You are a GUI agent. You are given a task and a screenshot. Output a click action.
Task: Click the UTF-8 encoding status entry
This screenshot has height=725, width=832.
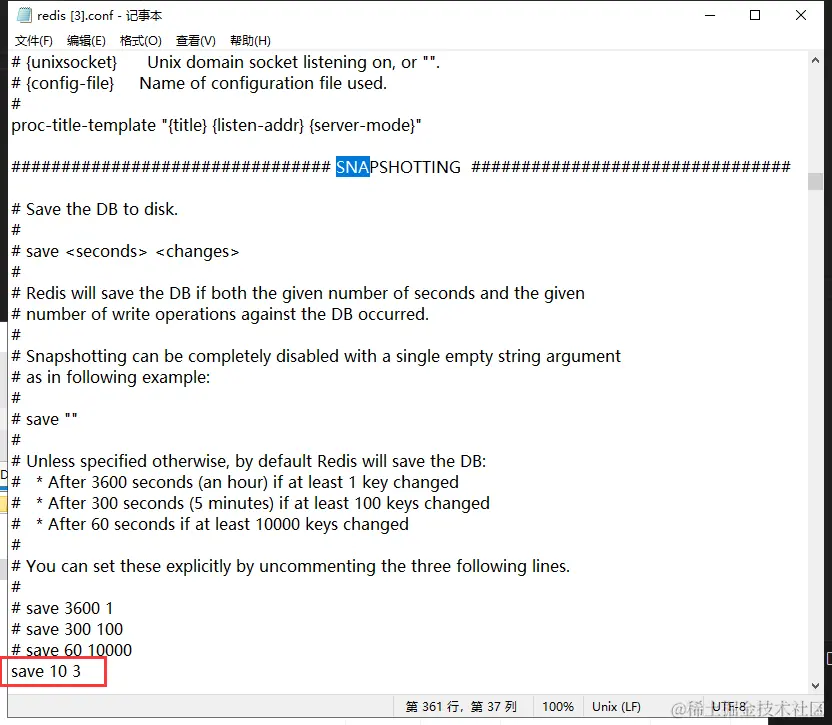pyautogui.click(x=728, y=706)
